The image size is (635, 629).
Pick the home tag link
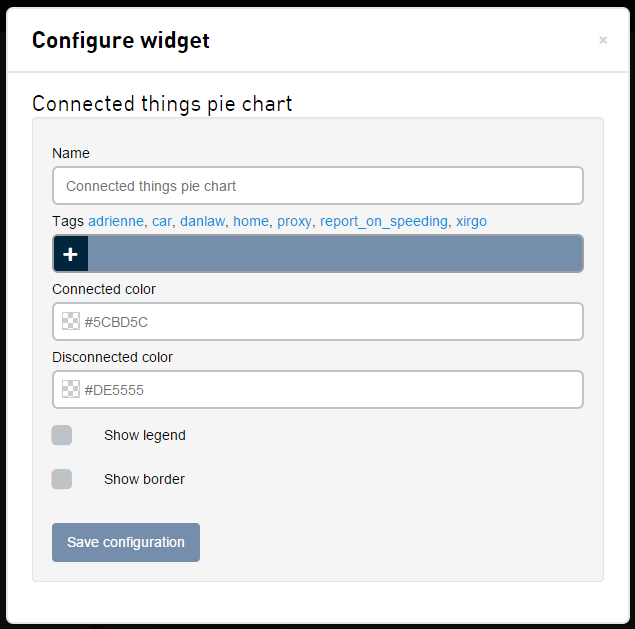pos(251,221)
